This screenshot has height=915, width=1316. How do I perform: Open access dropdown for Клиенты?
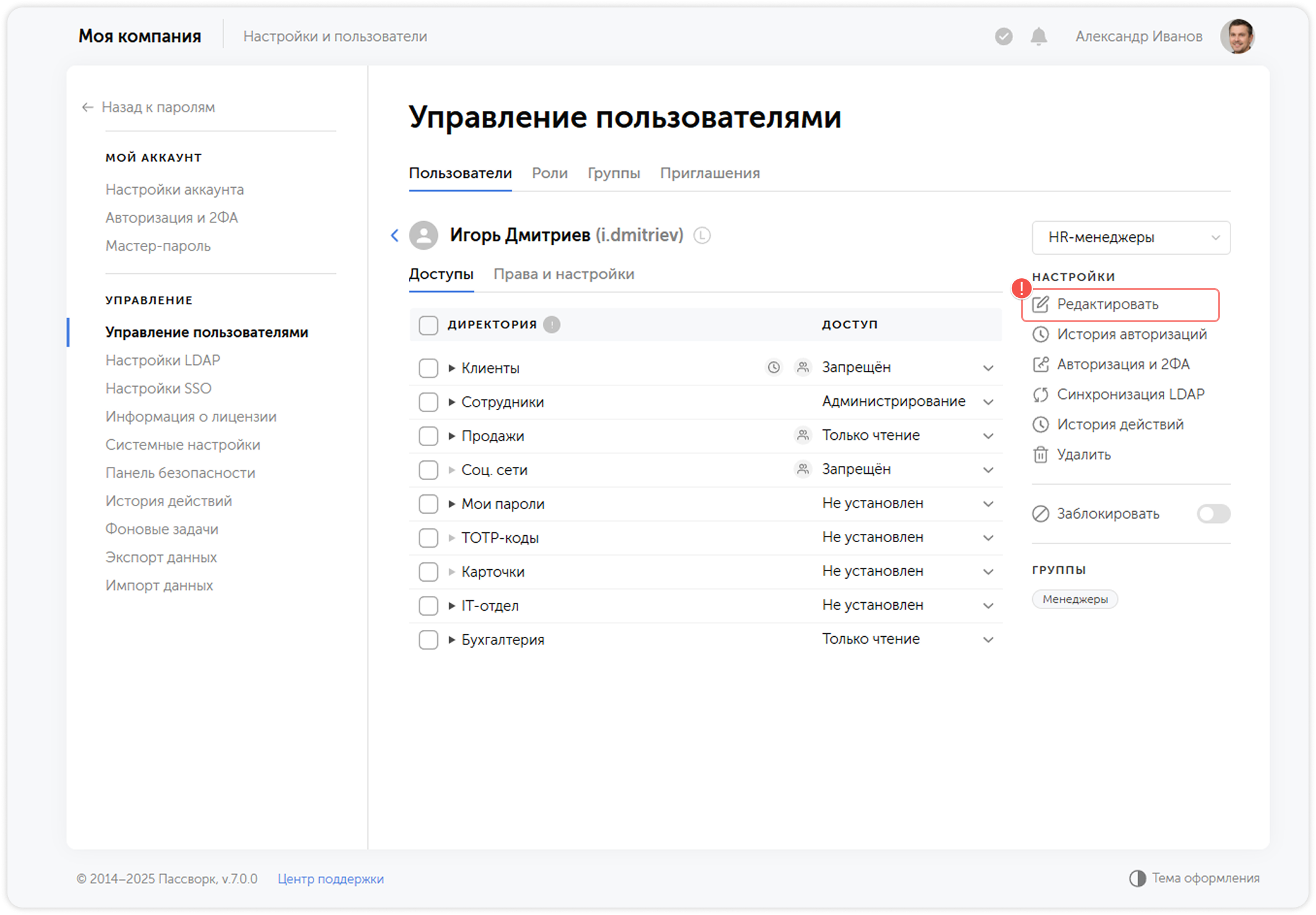pos(988,368)
